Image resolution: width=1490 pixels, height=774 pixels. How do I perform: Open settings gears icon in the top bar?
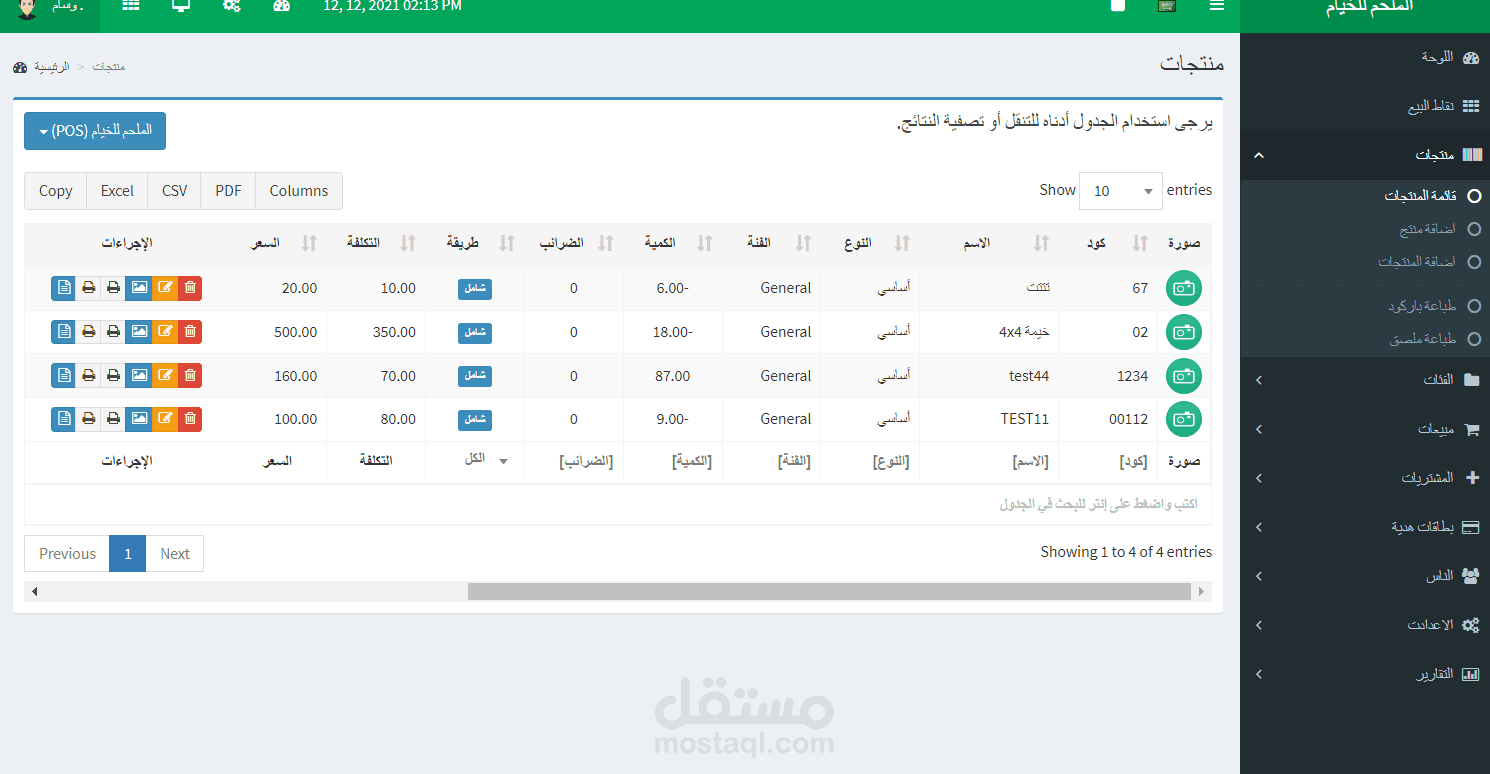tap(232, 6)
